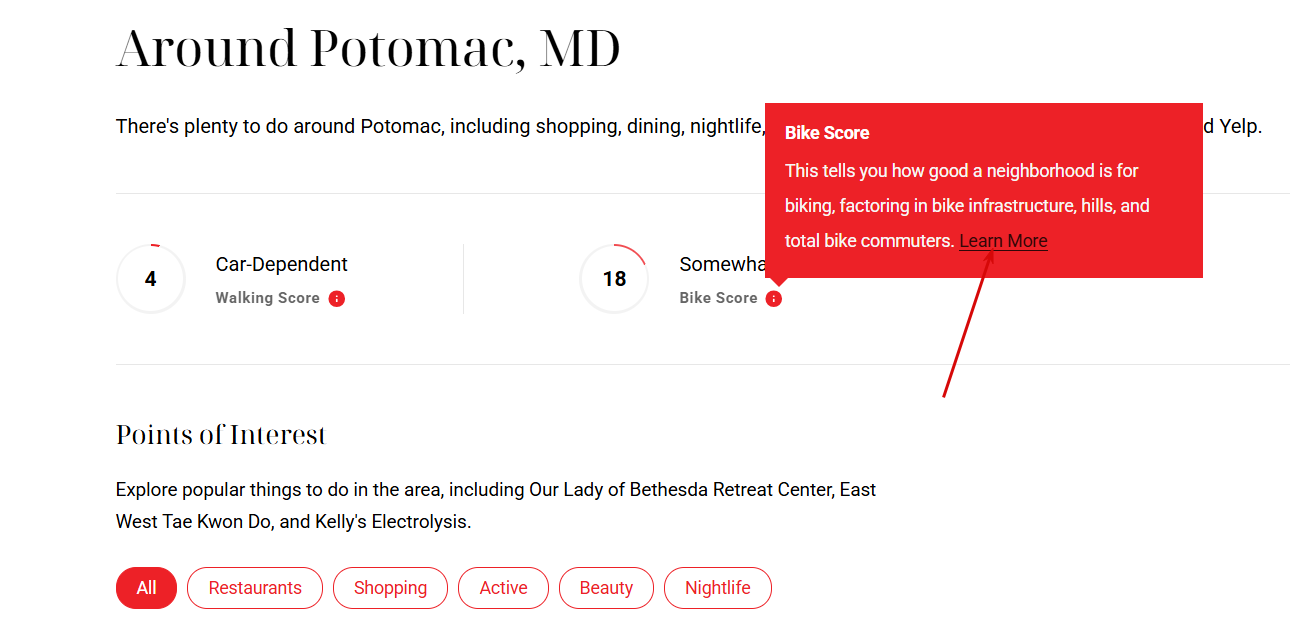
Task: Choose the Beauty filter pill
Action: tap(606, 588)
